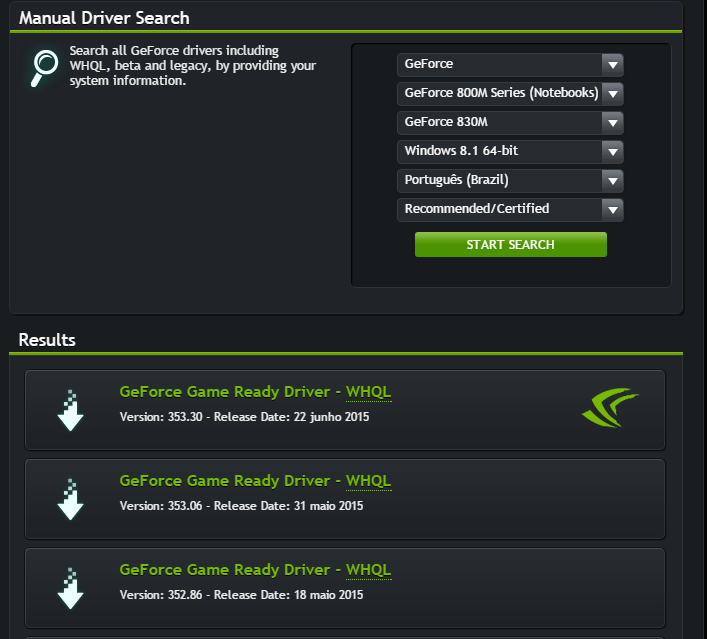The width and height of the screenshot is (707, 639).
Task: Click download arrow for driver 353.06
Action: [x=70, y=499]
